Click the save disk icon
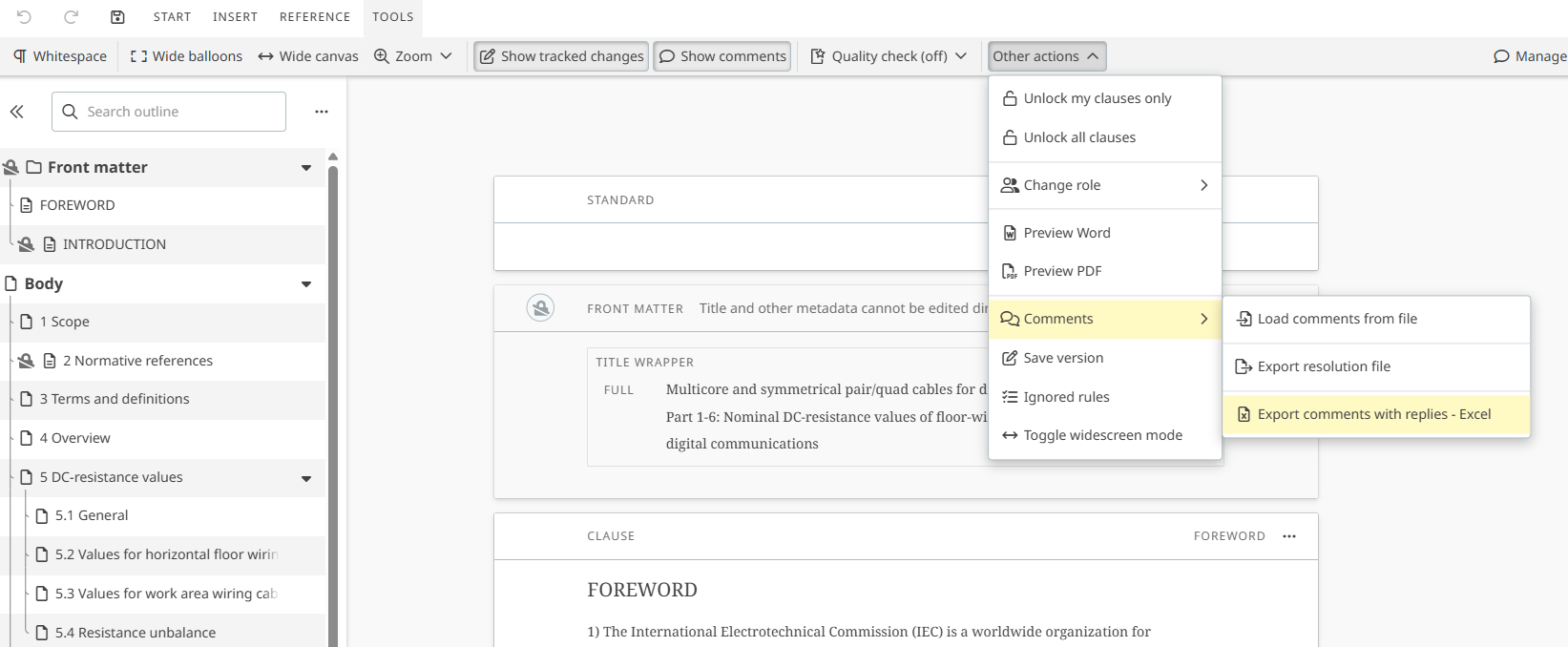1568x647 pixels. 117,17
